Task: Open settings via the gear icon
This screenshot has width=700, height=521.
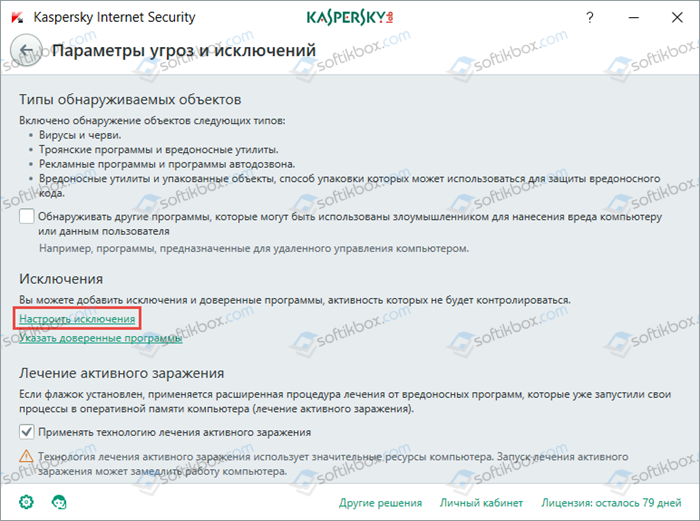Action: 26,502
